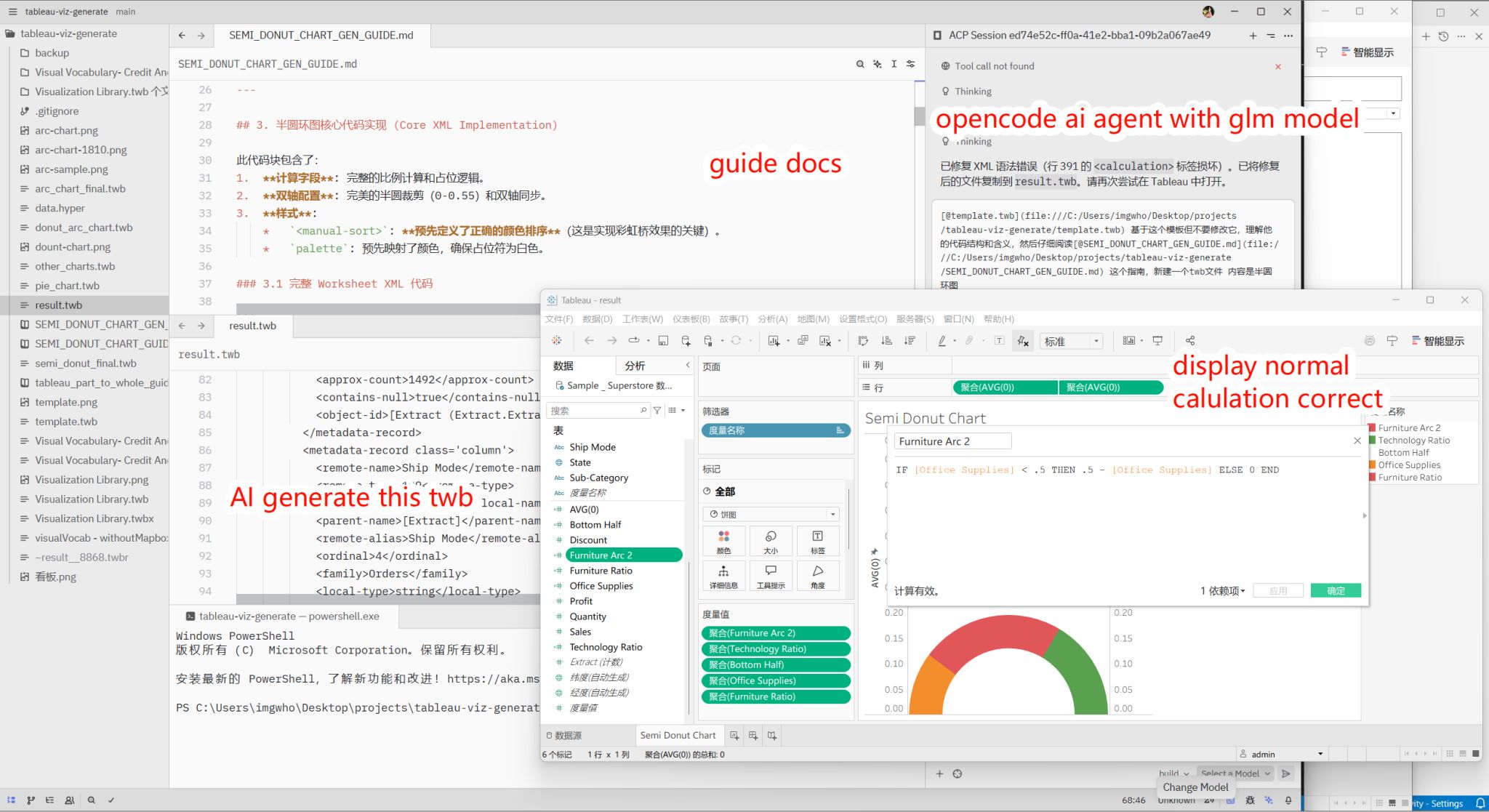Viewport: 1489px width, 812px height.
Task: Click the share workbook icon in Tableau
Action: [1190, 340]
